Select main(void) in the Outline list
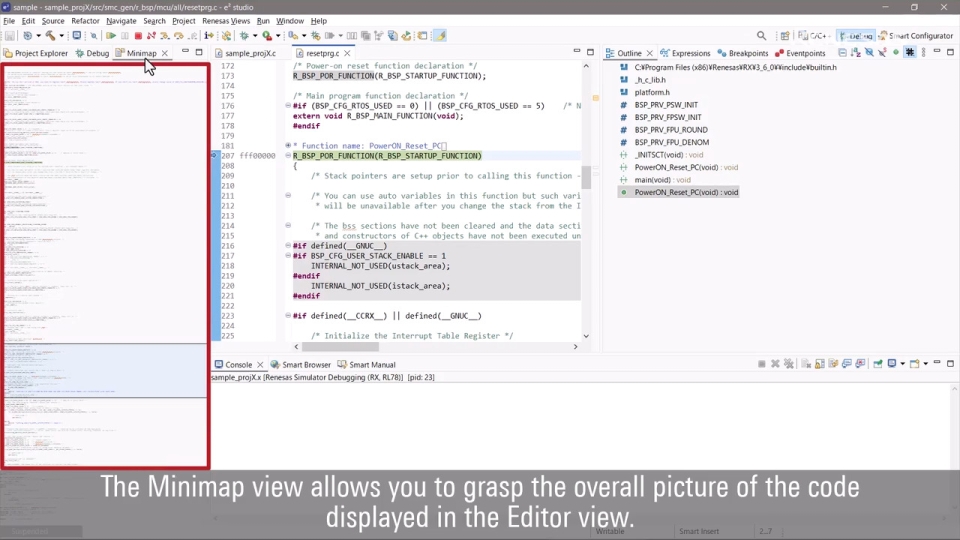The image size is (960, 540). (x=662, y=180)
